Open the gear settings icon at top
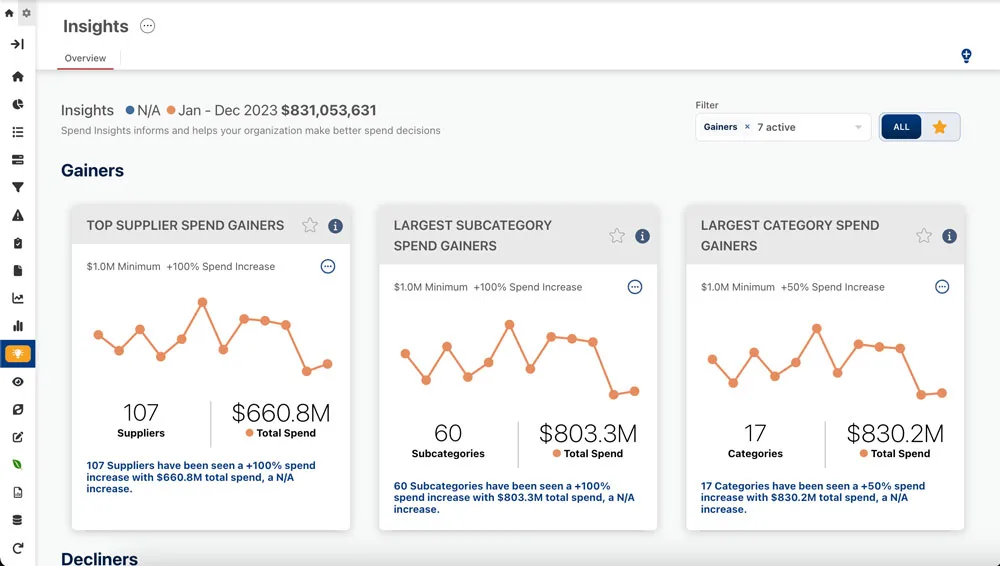 click(26, 13)
